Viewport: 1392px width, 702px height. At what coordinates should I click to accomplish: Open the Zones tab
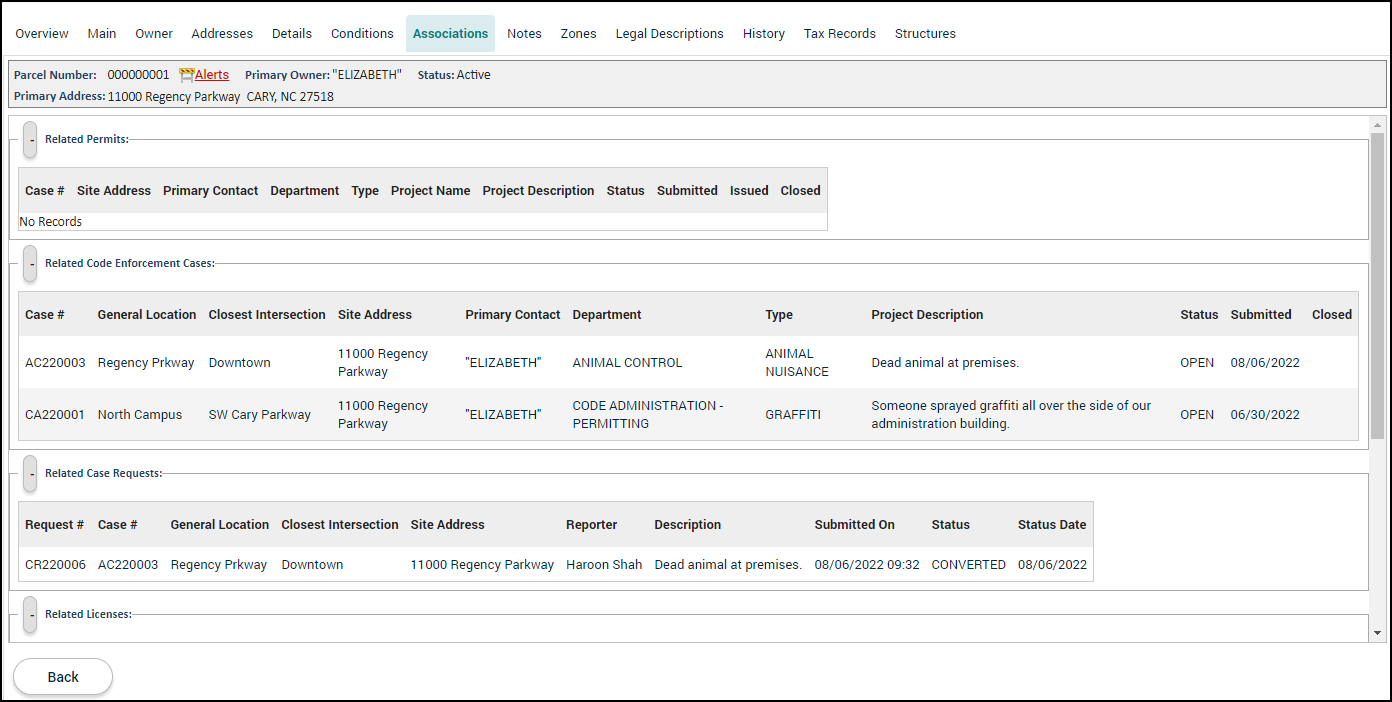tap(578, 34)
